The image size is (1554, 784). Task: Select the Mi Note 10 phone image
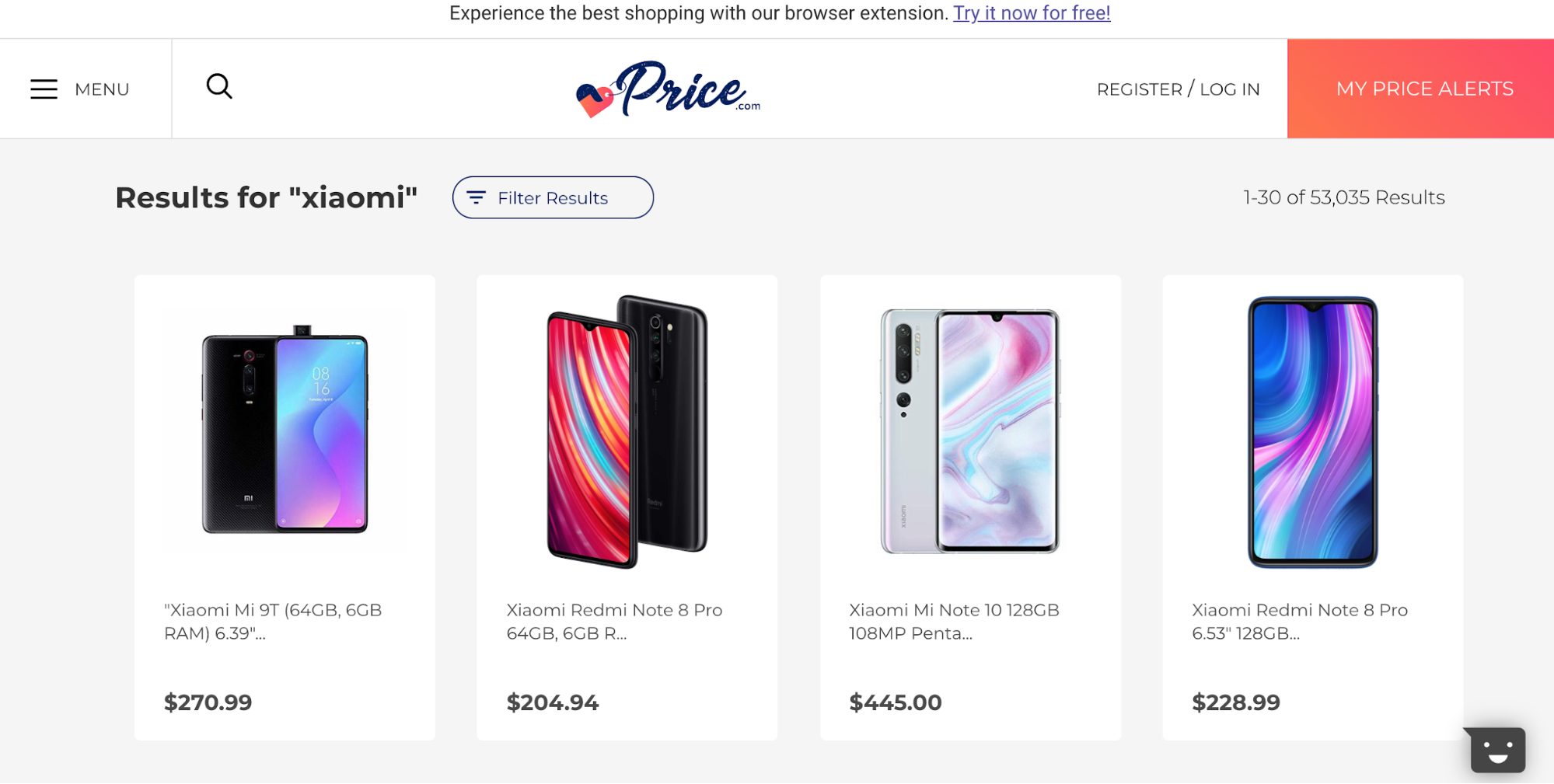pyautogui.click(x=970, y=431)
